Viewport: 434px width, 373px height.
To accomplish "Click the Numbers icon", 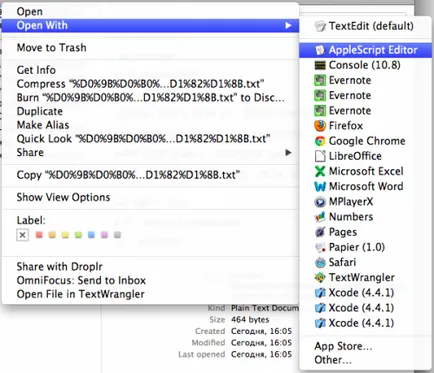I will coord(320,217).
